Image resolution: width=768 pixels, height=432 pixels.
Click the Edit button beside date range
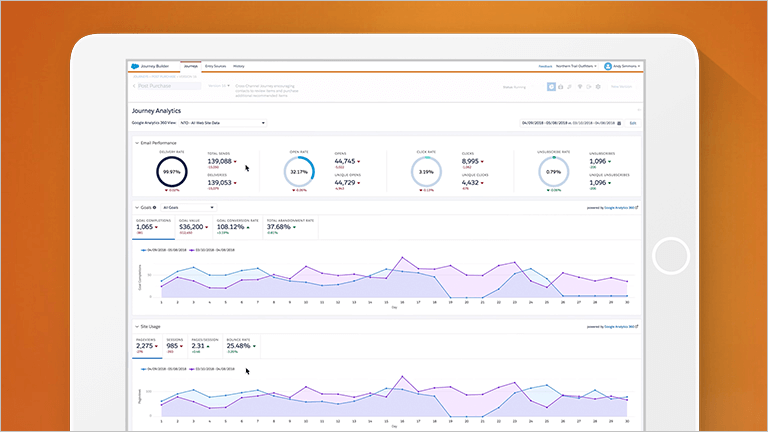633,123
